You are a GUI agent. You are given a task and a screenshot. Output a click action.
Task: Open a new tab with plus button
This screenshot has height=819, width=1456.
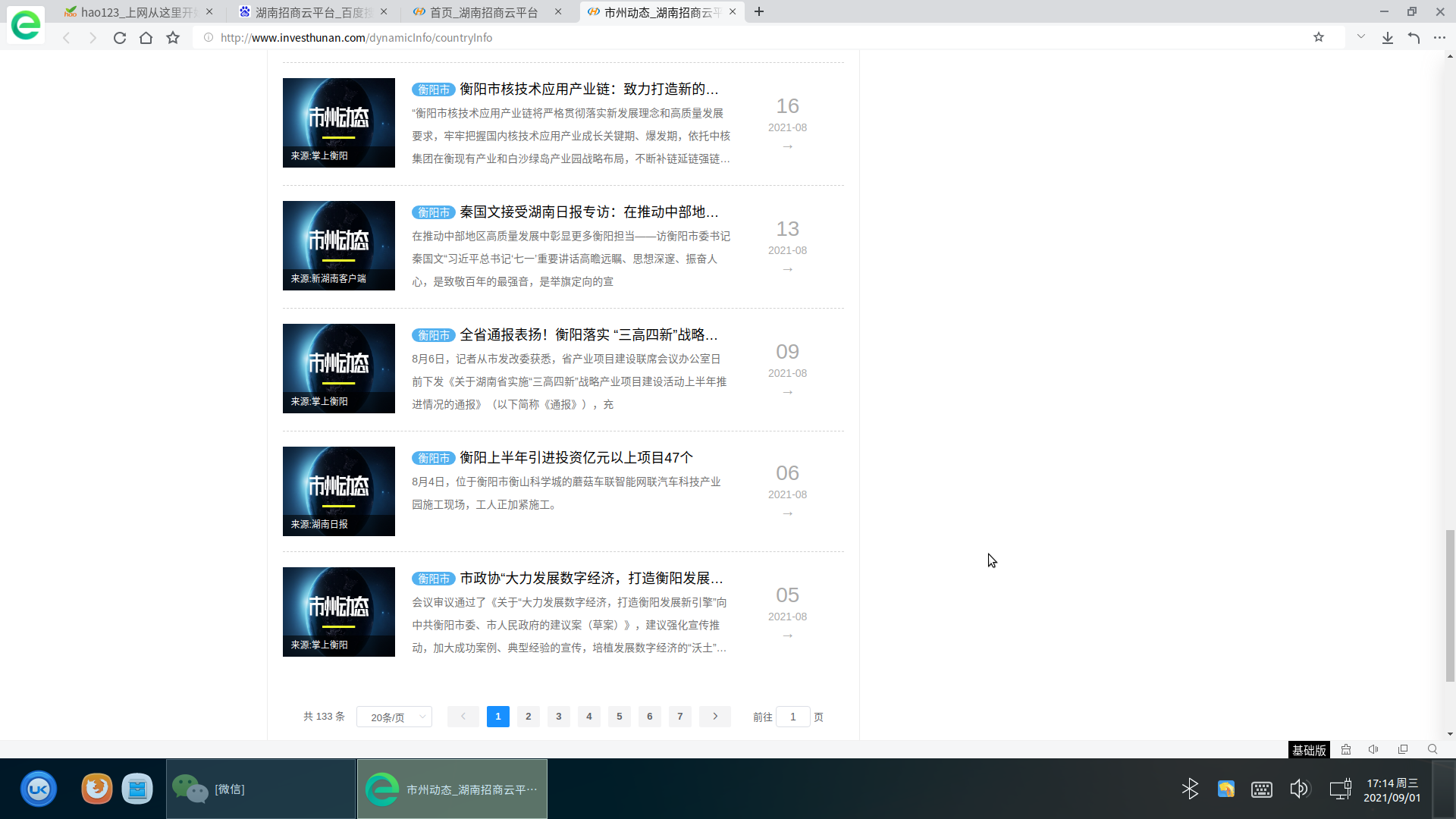[x=759, y=11]
